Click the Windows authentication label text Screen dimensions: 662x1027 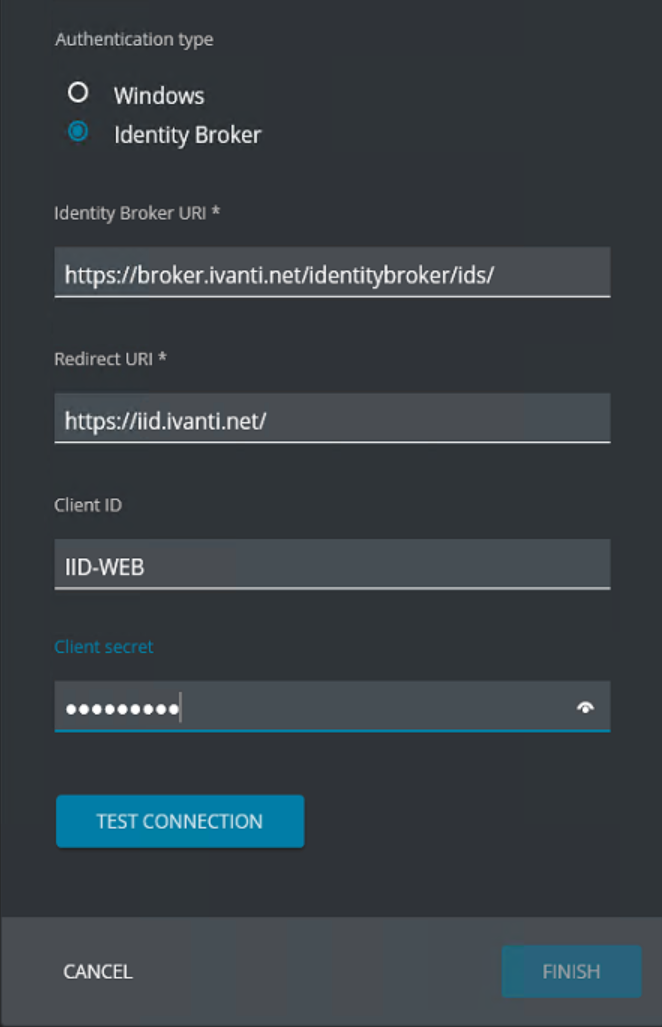click(159, 96)
